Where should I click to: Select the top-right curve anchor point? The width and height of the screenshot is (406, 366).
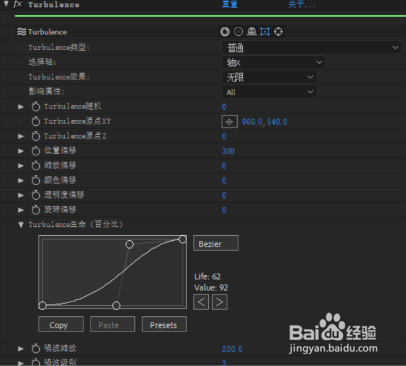[182, 239]
